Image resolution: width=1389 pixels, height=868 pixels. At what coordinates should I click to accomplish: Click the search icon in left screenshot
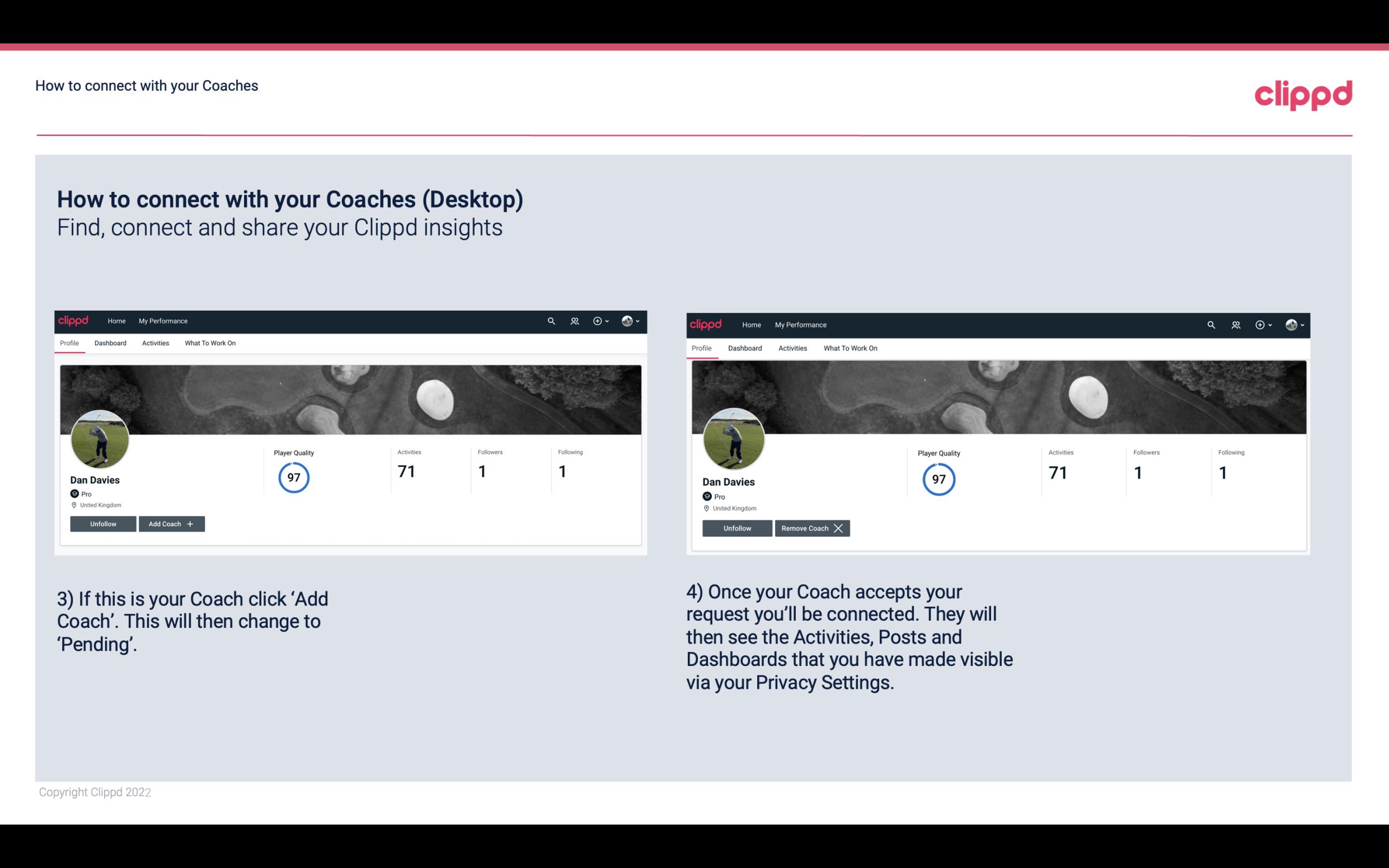click(x=551, y=320)
